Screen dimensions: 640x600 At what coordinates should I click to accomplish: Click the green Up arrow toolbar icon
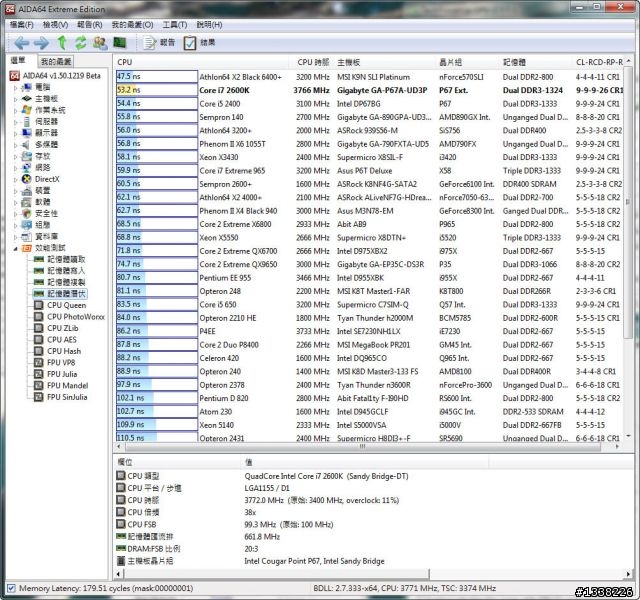click(62, 42)
